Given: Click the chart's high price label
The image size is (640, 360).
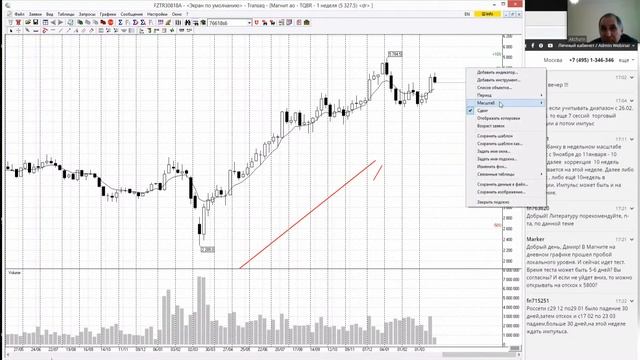Looking at the screenshot, I should 395,54.
